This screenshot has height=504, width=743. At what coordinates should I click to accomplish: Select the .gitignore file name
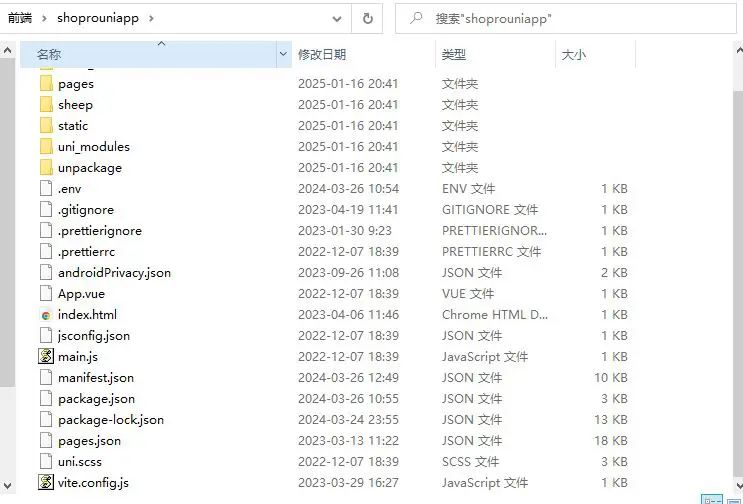point(86,209)
